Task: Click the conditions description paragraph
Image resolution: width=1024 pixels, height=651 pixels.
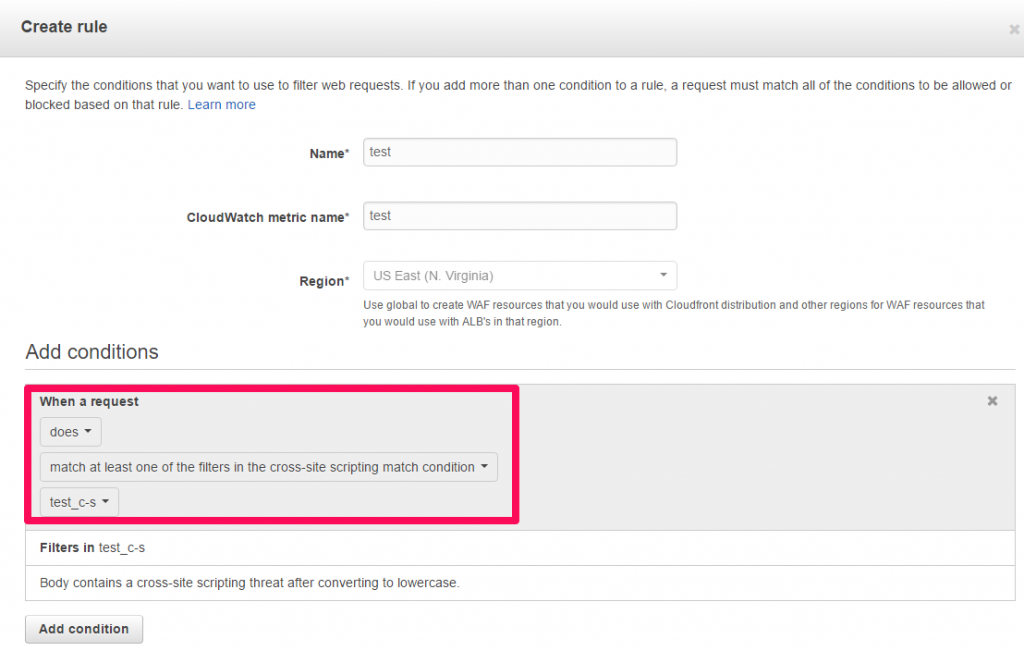Action: tap(518, 95)
